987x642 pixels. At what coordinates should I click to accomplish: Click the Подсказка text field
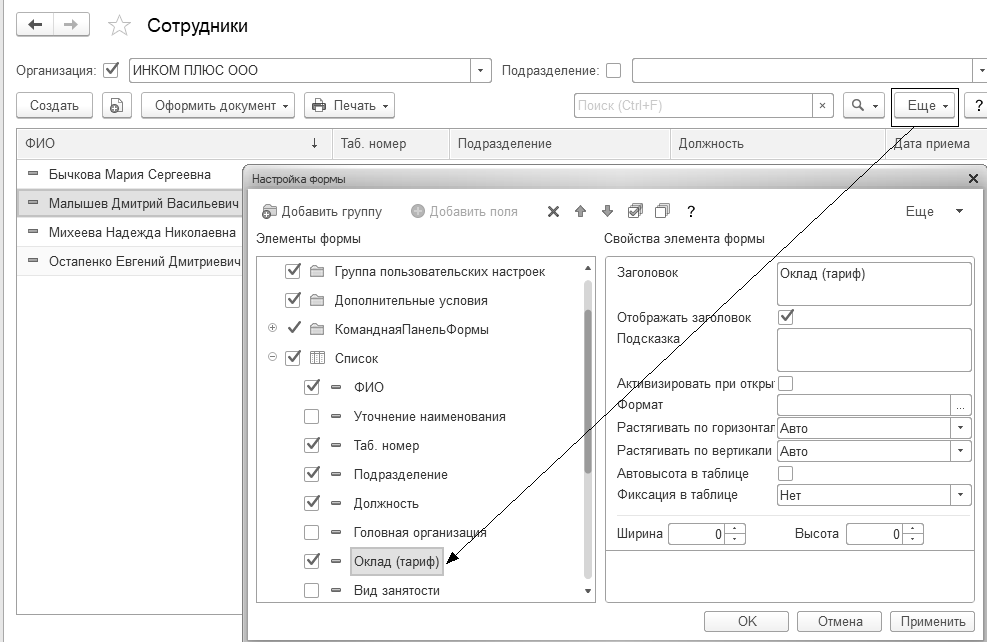click(874, 349)
